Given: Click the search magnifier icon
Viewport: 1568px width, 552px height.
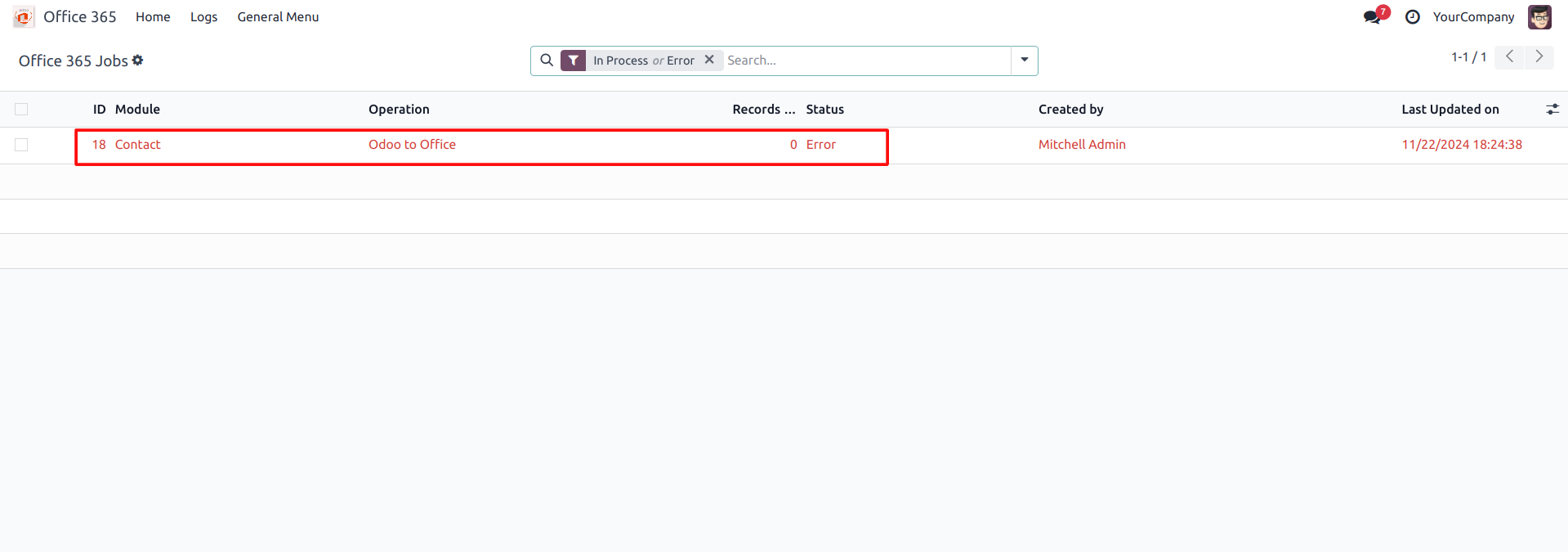Looking at the screenshot, I should click(547, 61).
